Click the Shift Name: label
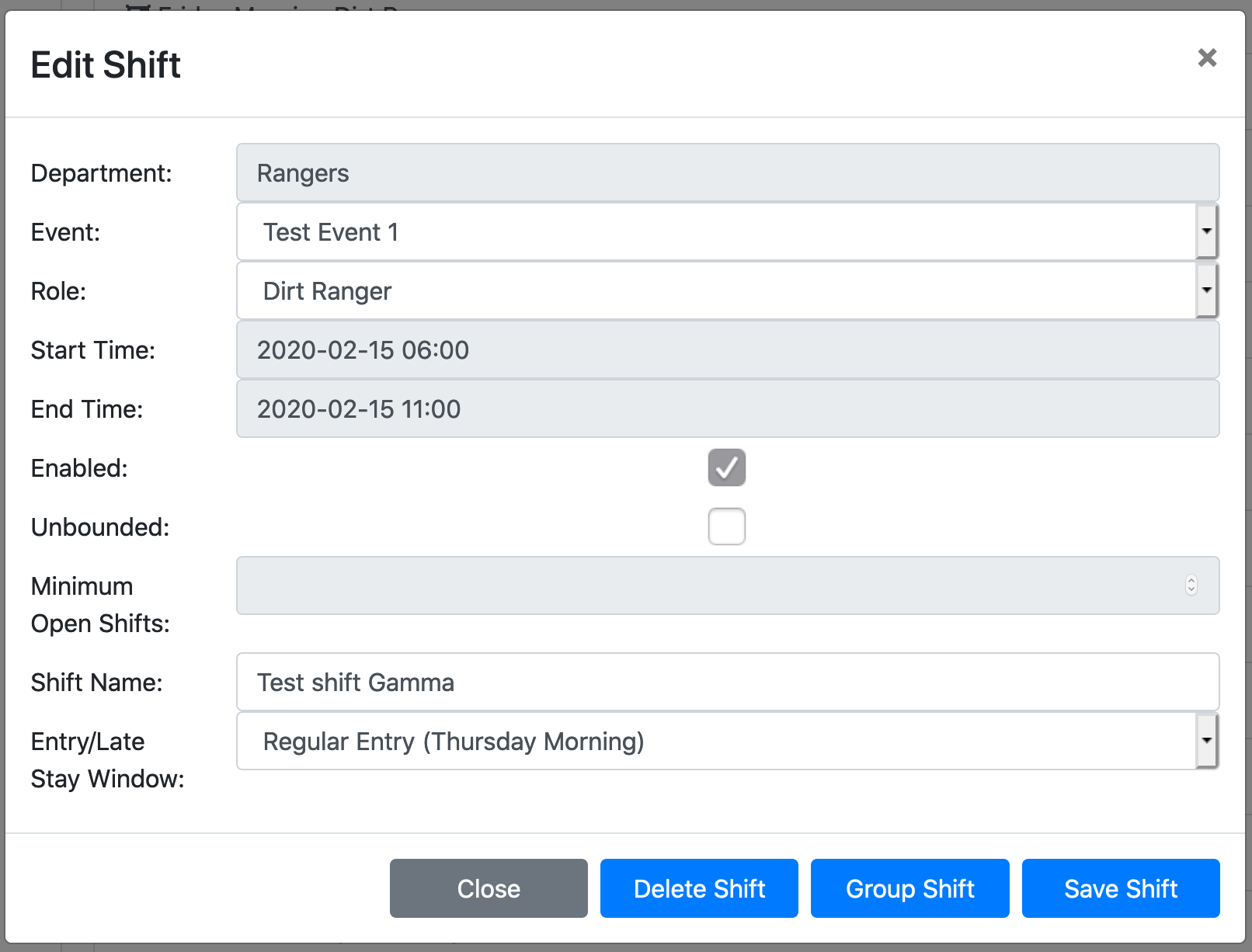The width and height of the screenshot is (1252, 952). [96, 682]
